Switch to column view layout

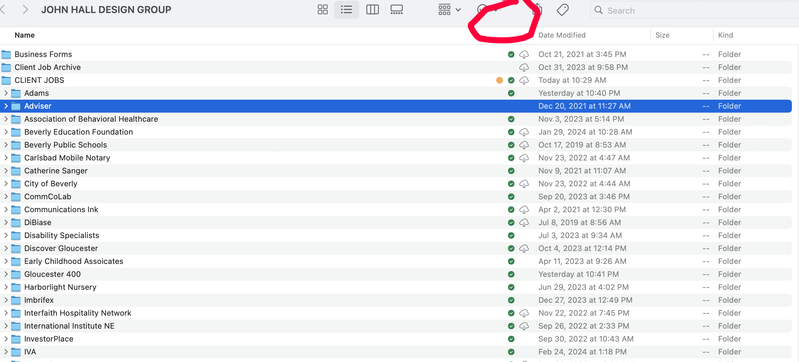click(x=372, y=10)
